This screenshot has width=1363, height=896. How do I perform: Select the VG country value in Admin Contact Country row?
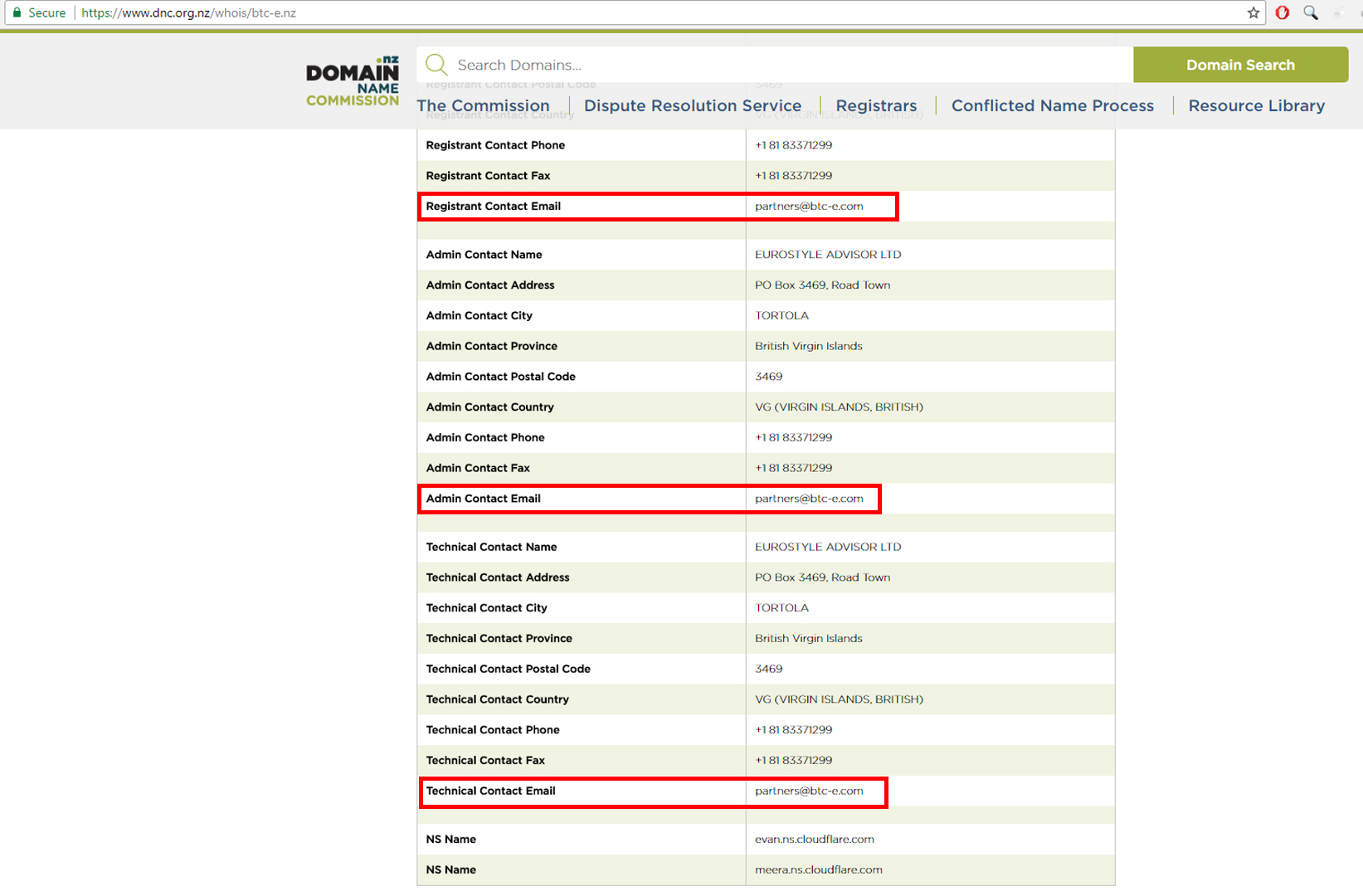pos(839,407)
